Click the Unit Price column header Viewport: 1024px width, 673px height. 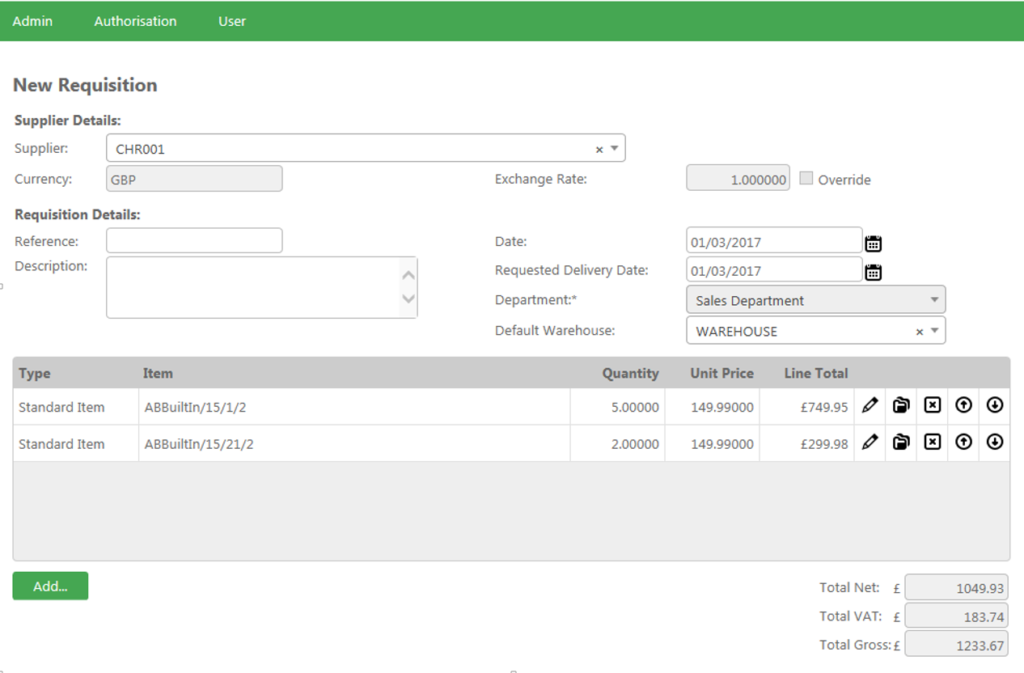tap(722, 373)
